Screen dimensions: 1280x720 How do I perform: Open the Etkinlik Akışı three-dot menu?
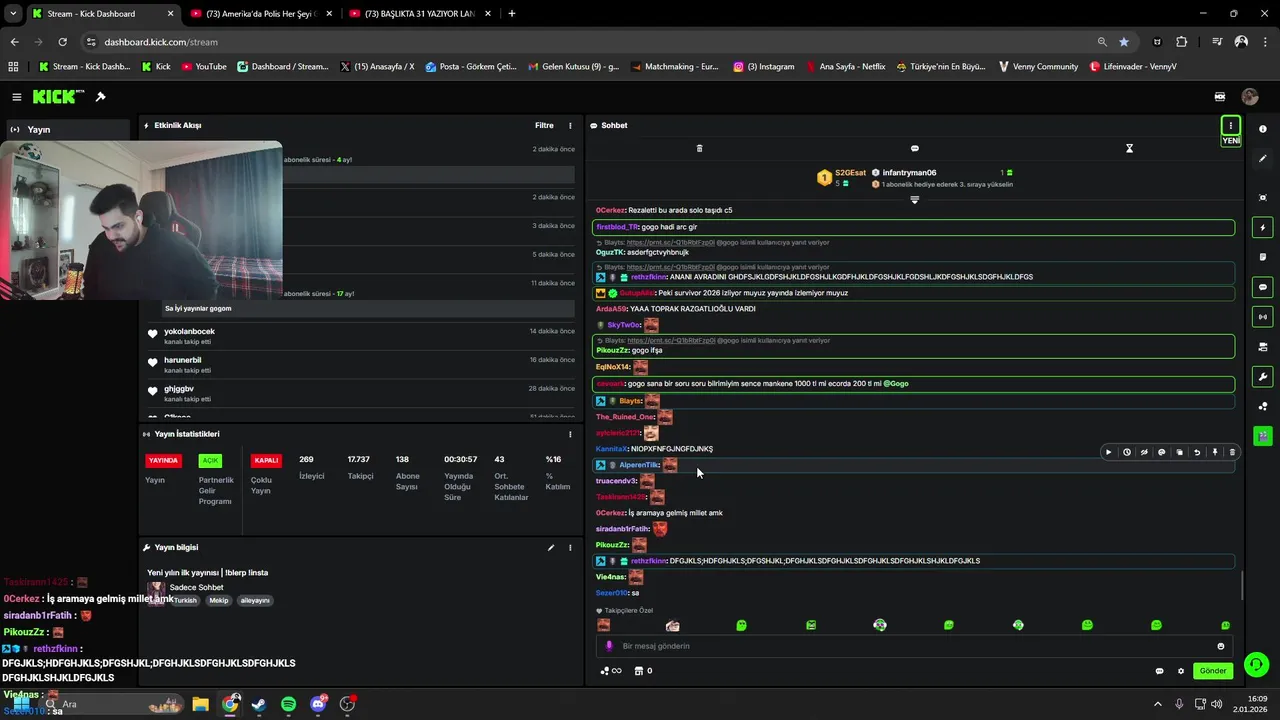(x=570, y=126)
